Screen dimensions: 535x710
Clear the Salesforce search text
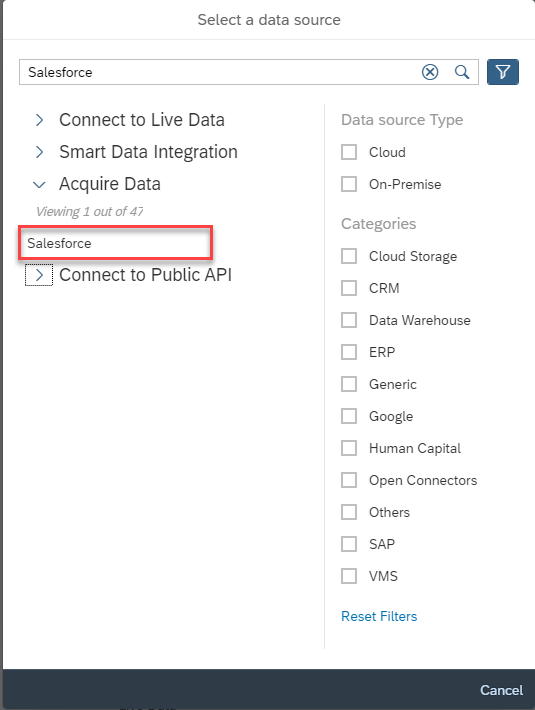pos(430,72)
